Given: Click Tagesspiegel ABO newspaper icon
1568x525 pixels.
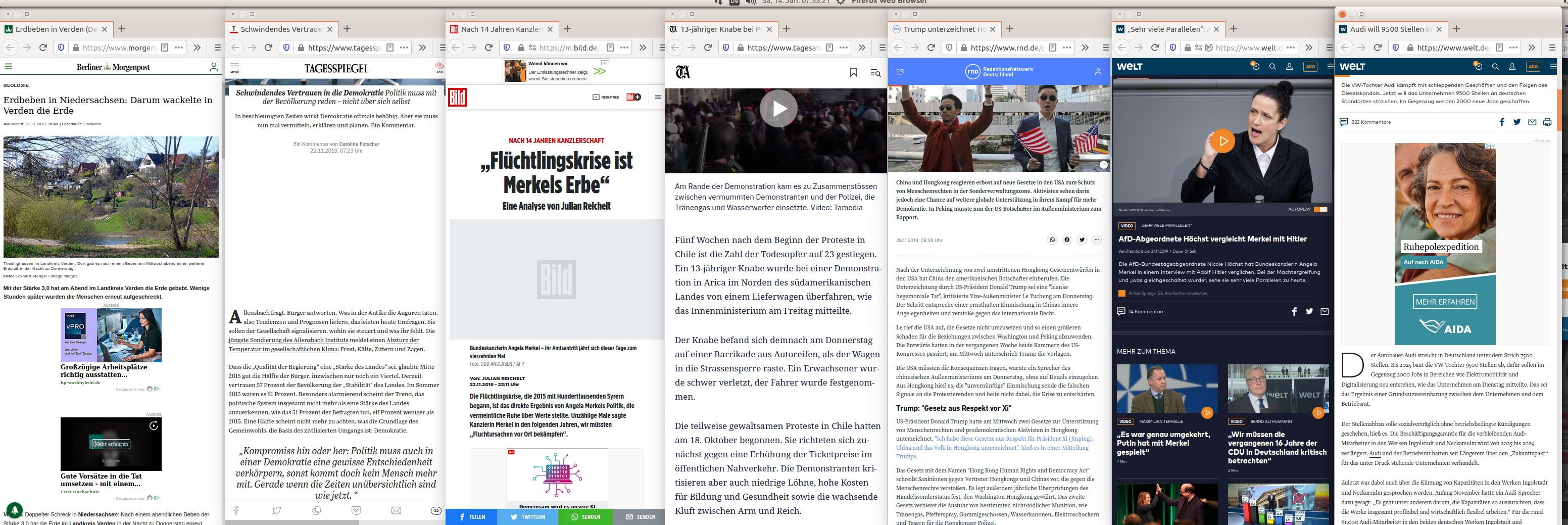Looking at the screenshot, I should click(439, 68).
